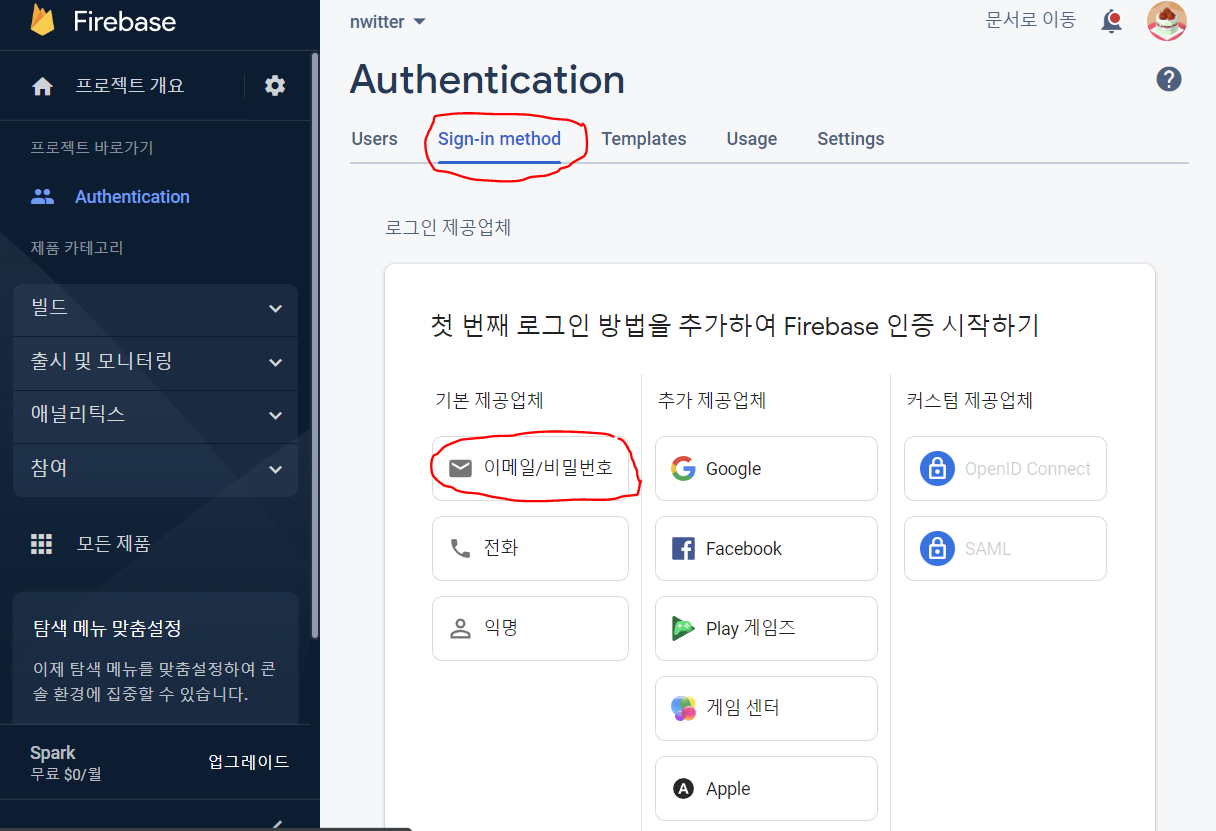Click the 탐색 메뉴 맞춤설정 heading
The height and width of the screenshot is (831, 1216).
pyautogui.click(x=107, y=629)
